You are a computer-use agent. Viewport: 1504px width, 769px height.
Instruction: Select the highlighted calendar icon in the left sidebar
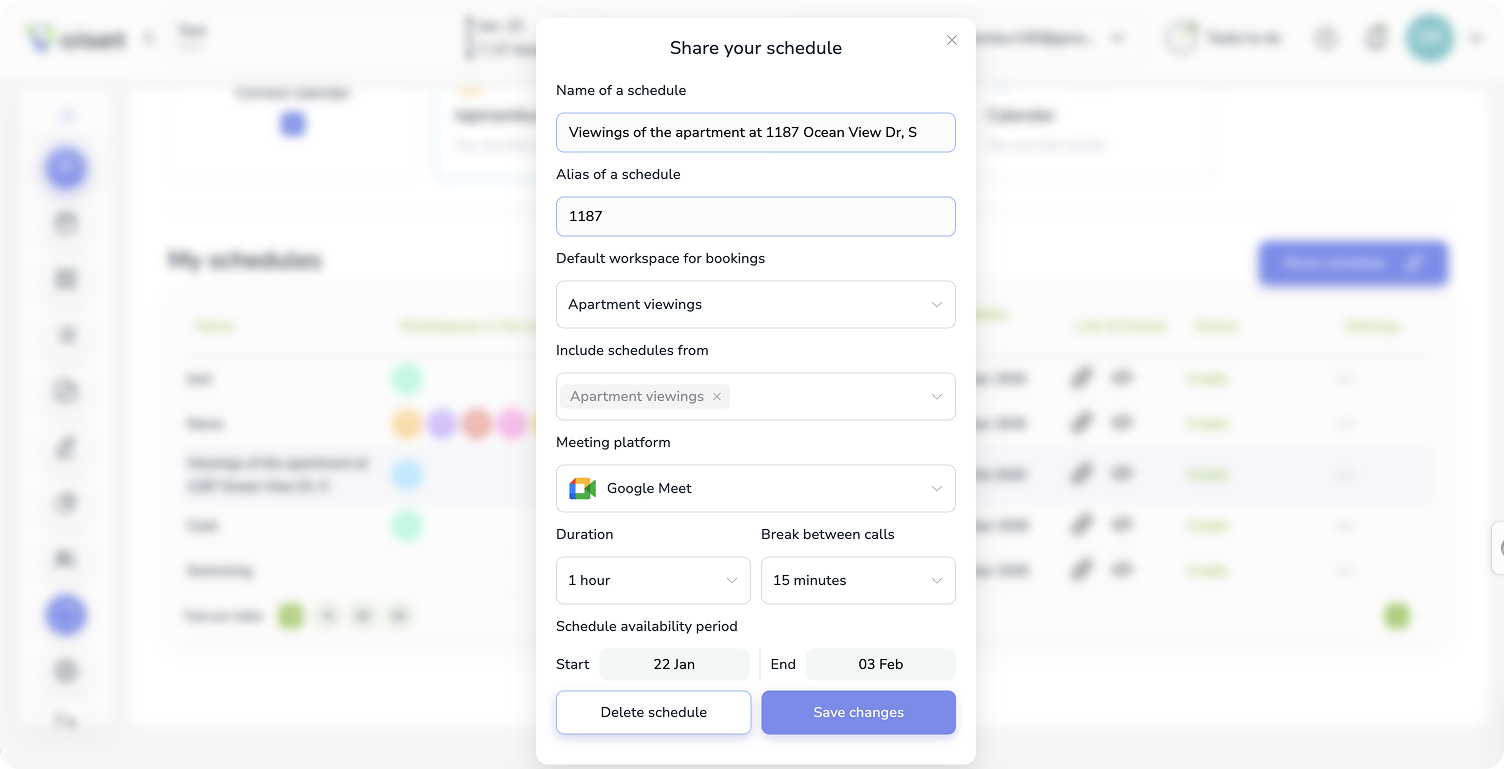click(66, 168)
